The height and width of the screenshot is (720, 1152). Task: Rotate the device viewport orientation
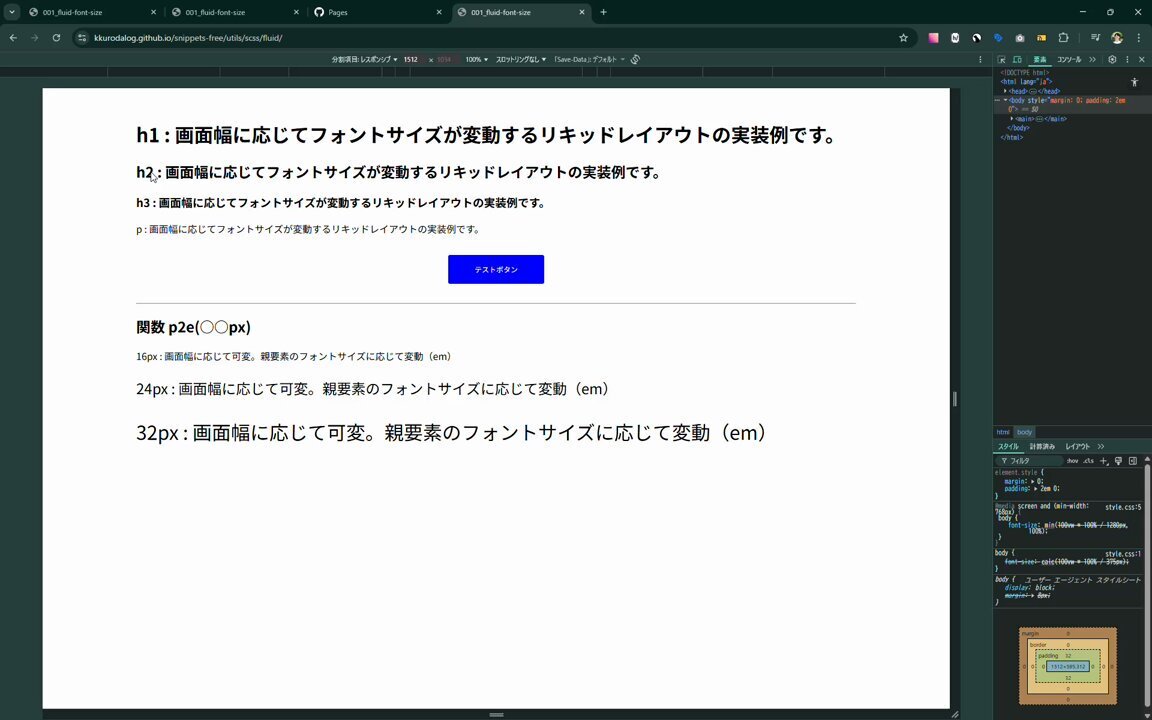tap(636, 60)
